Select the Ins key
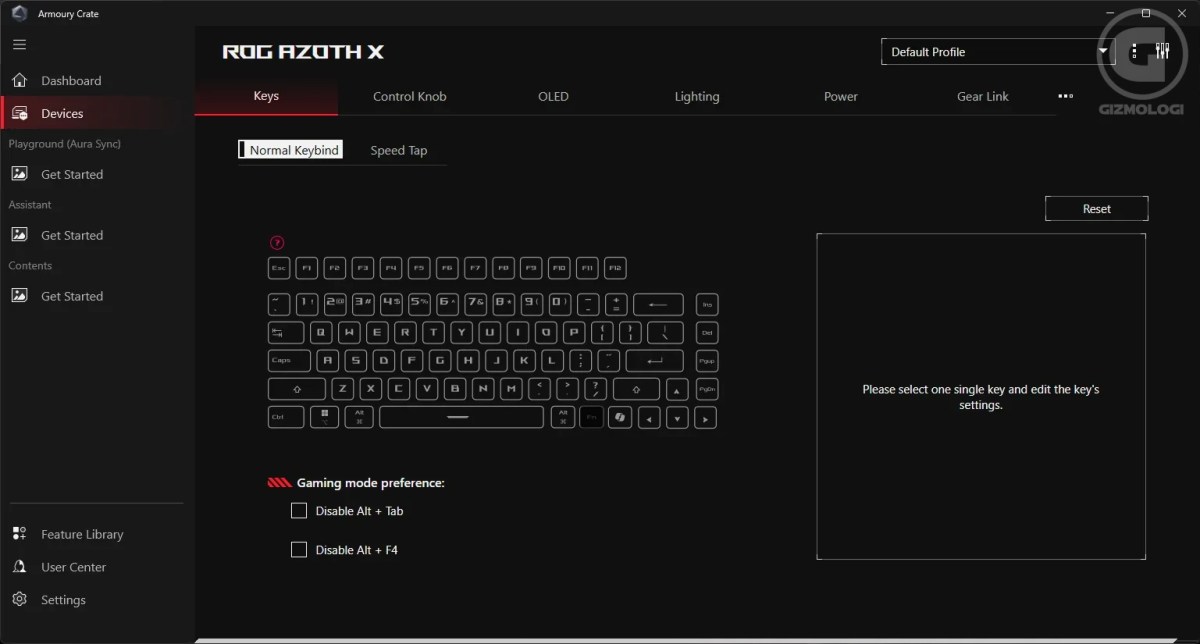 click(707, 304)
